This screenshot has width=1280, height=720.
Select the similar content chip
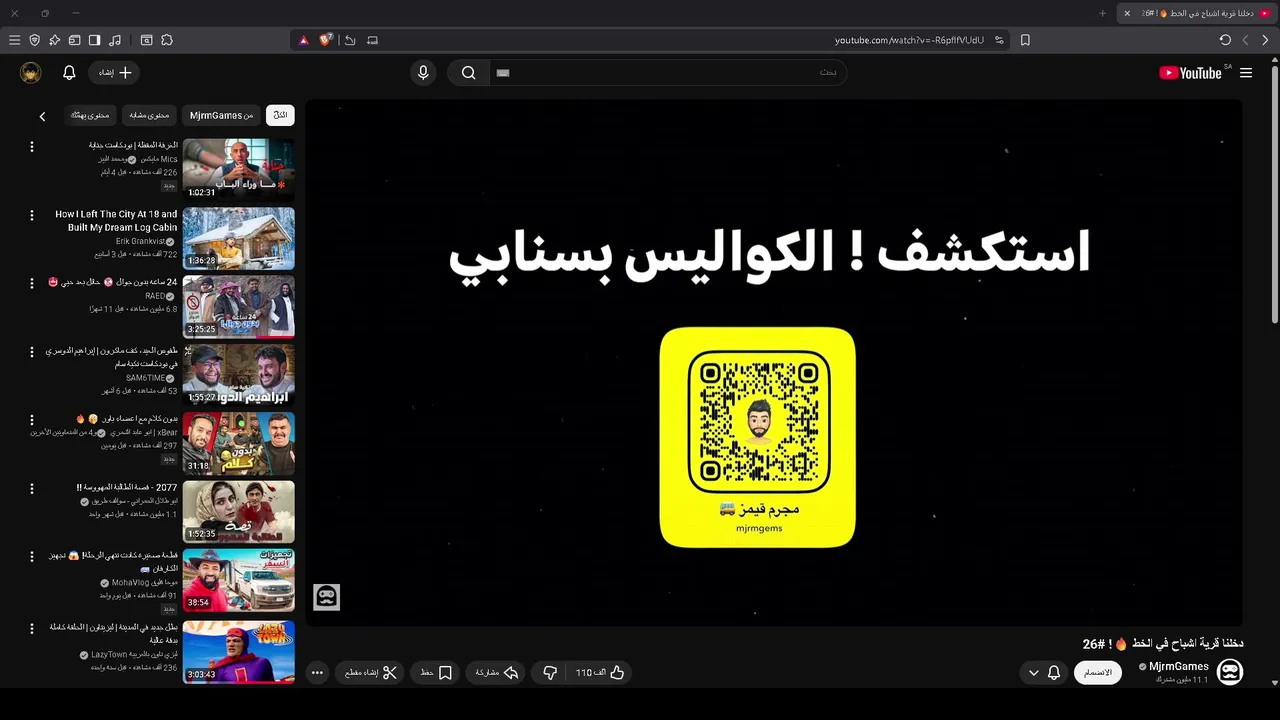(150, 115)
